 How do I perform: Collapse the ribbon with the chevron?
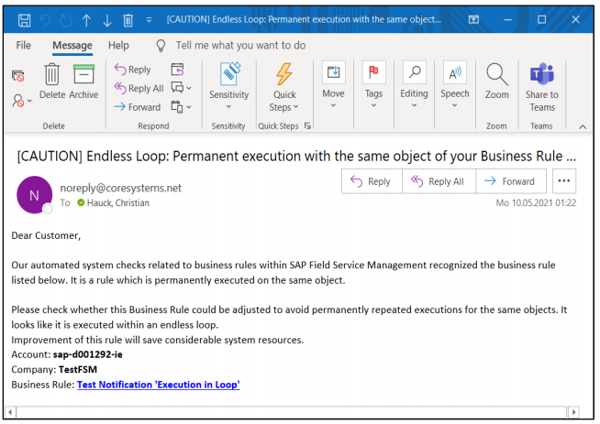click(583, 127)
